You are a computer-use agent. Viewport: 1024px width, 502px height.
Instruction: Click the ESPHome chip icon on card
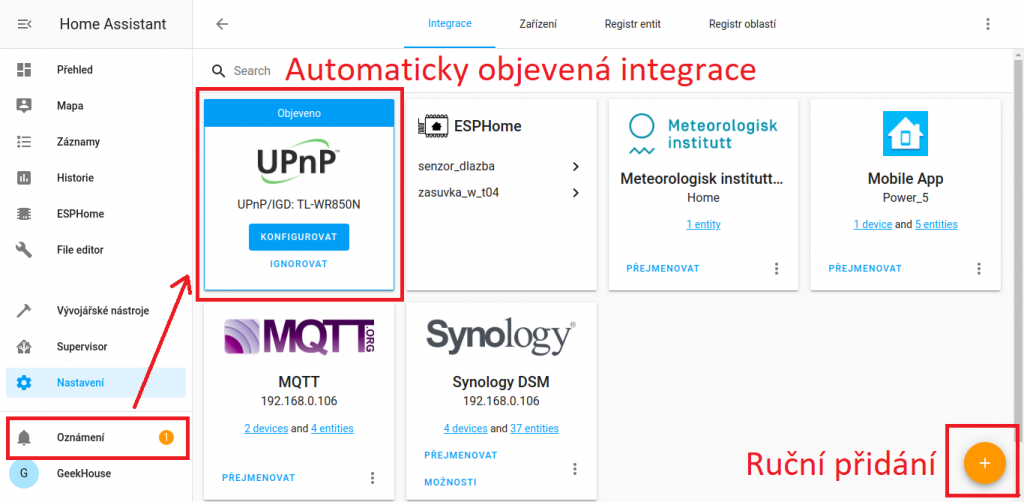(433, 125)
